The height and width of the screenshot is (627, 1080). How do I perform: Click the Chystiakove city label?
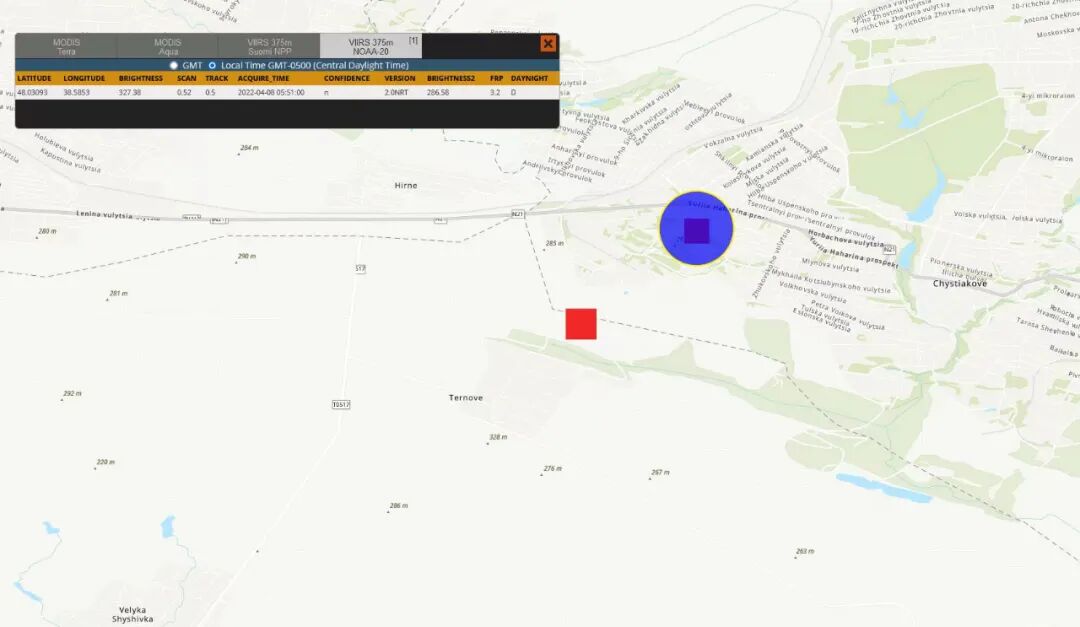[959, 283]
